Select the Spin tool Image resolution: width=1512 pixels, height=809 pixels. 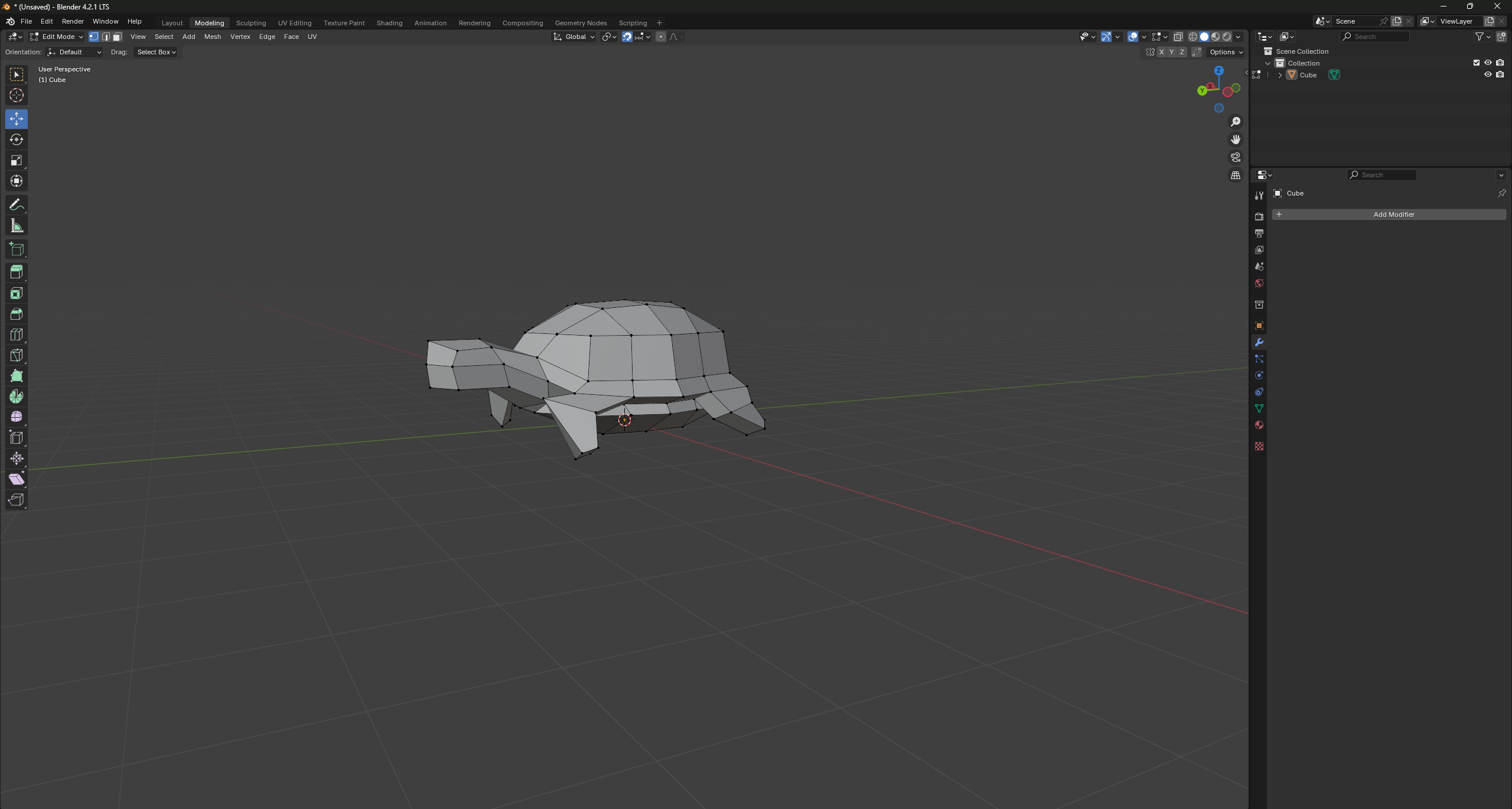click(17, 397)
